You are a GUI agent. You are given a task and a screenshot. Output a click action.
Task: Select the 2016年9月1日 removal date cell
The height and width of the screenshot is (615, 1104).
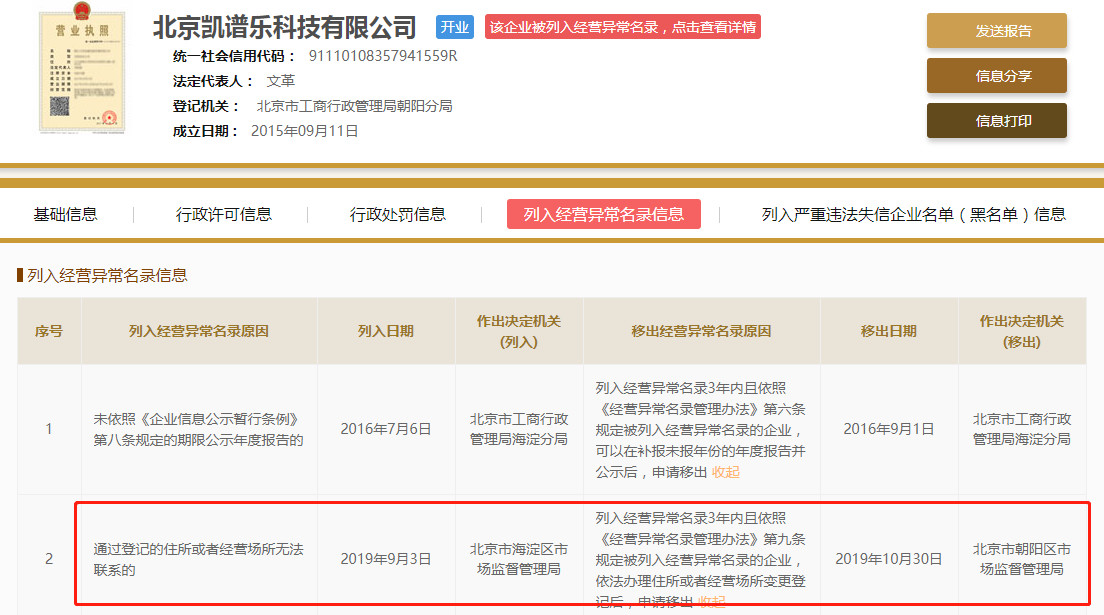888,429
